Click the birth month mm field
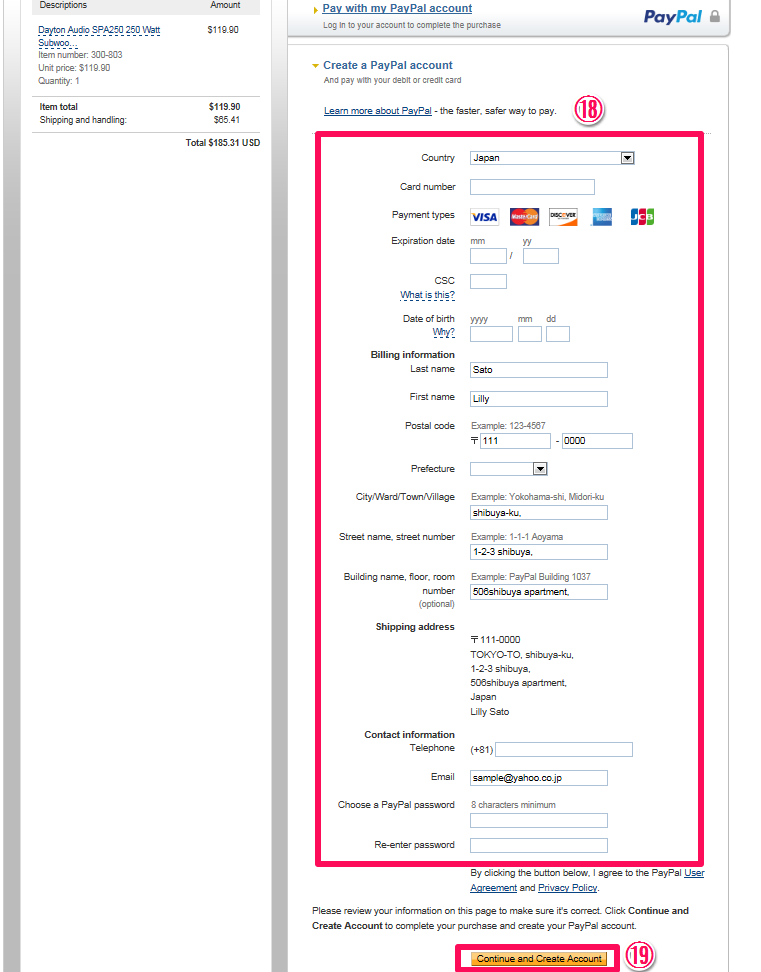761x972 pixels. [530, 334]
